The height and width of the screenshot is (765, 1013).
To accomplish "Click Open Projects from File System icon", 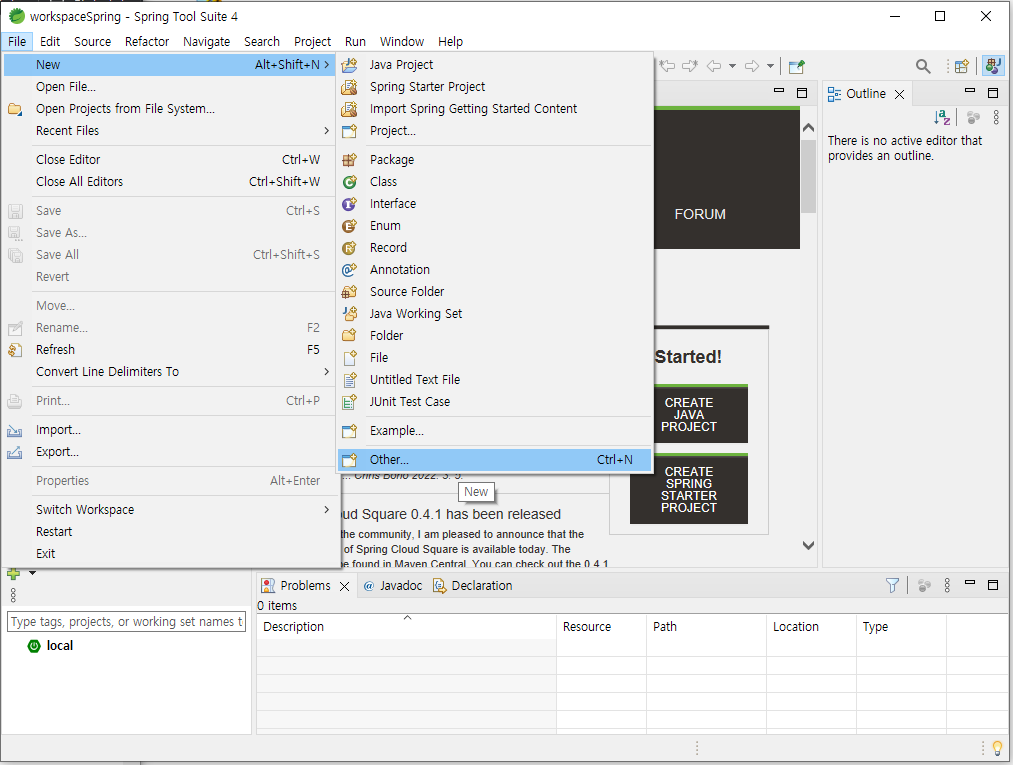I will [15, 109].
